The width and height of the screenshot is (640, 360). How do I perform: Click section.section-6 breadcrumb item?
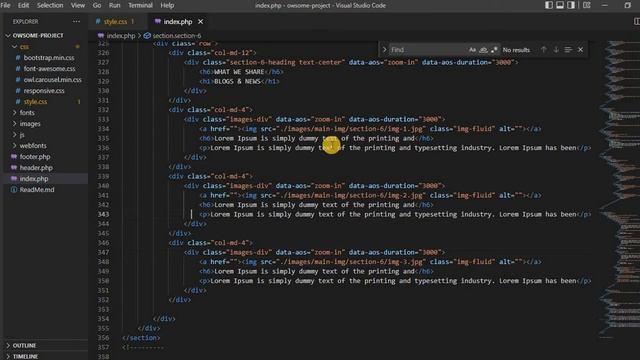(x=177, y=36)
